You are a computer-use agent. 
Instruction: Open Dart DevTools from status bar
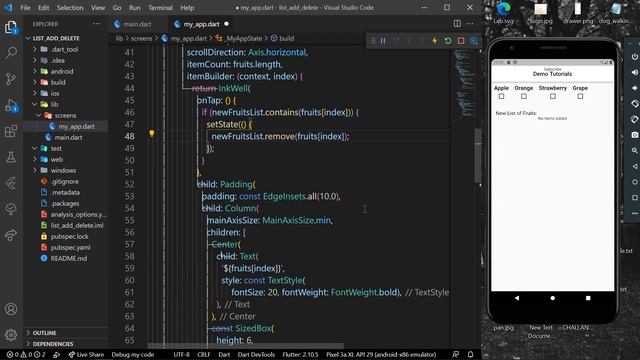256,354
